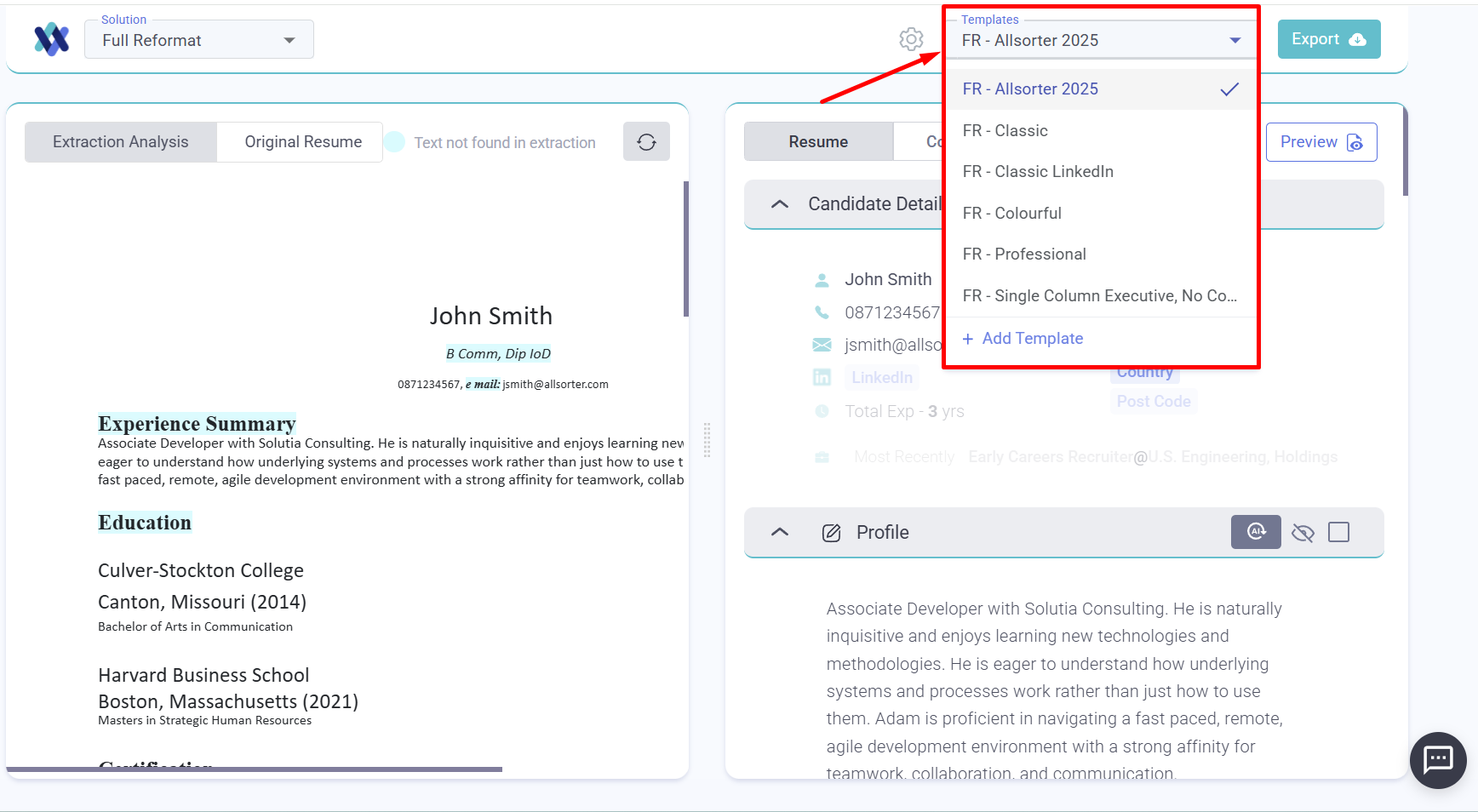Image resolution: width=1478 pixels, height=812 pixels.
Task: Tick the Profile section checkbox
Action: coord(1339,532)
